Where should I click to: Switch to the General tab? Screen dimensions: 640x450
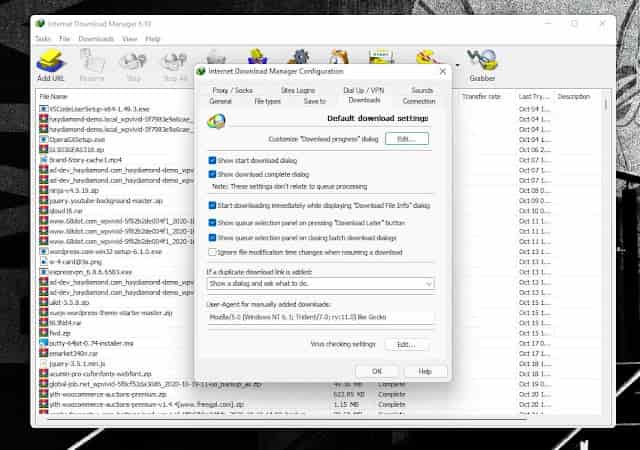pyautogui.click(x=220, y=101)
